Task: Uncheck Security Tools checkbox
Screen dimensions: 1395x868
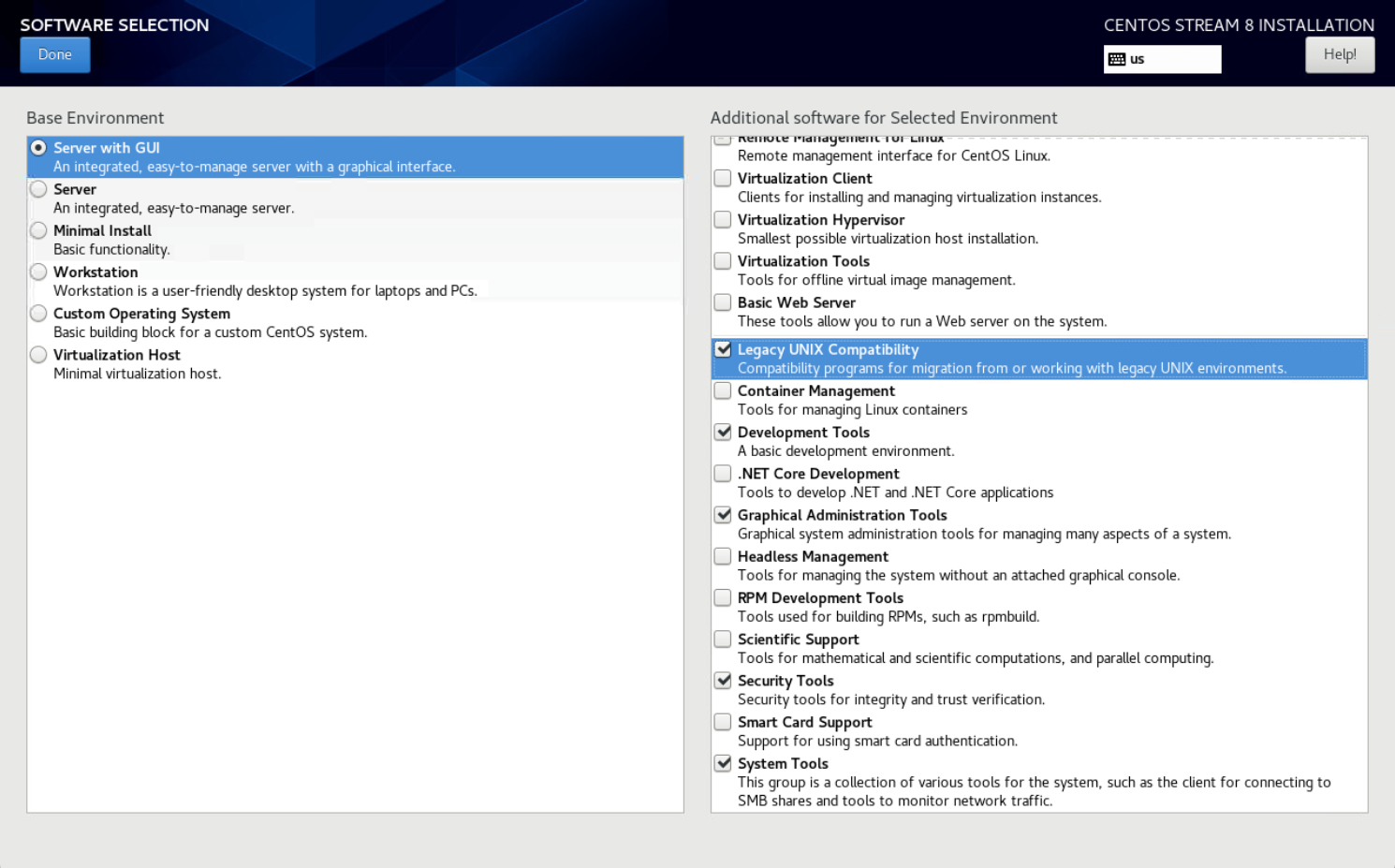Action: 723,680
